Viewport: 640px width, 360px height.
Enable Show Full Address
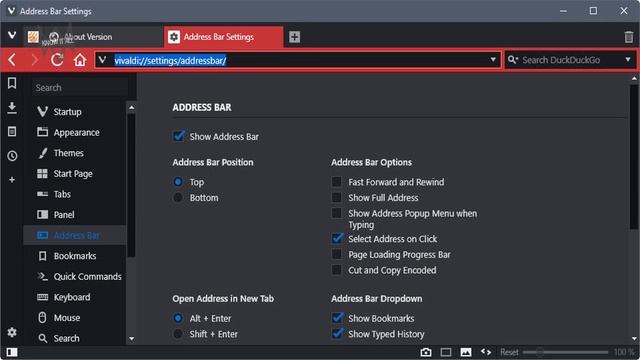337,198
